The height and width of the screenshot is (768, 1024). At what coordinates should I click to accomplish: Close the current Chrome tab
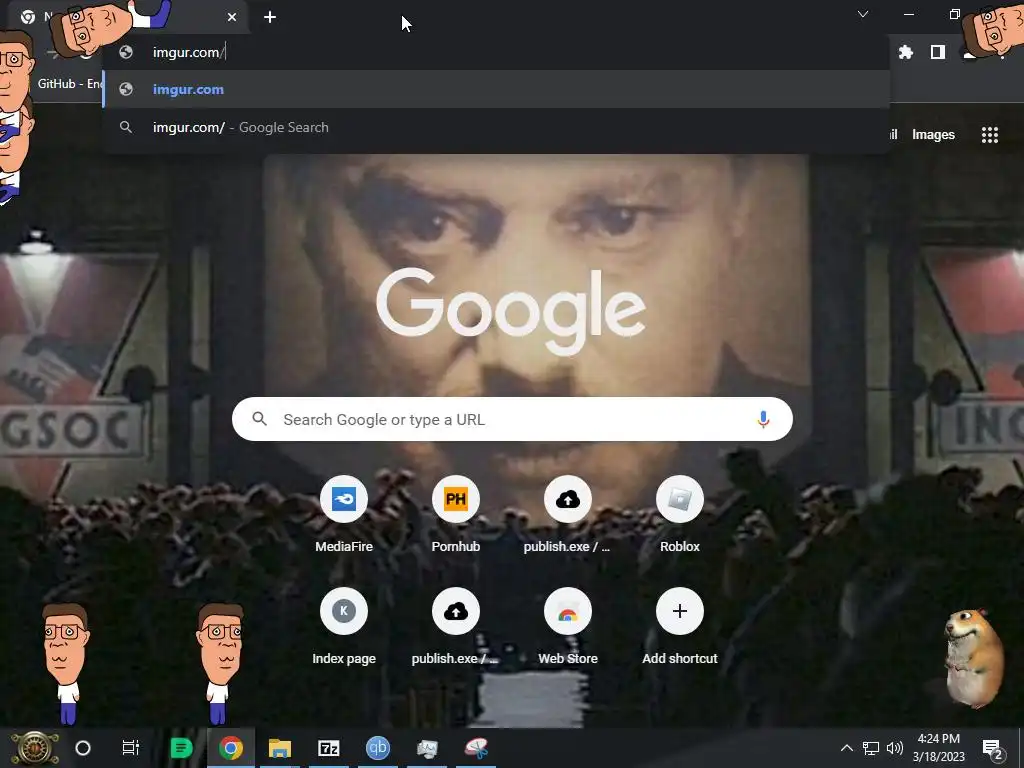[x=232, y=17]
